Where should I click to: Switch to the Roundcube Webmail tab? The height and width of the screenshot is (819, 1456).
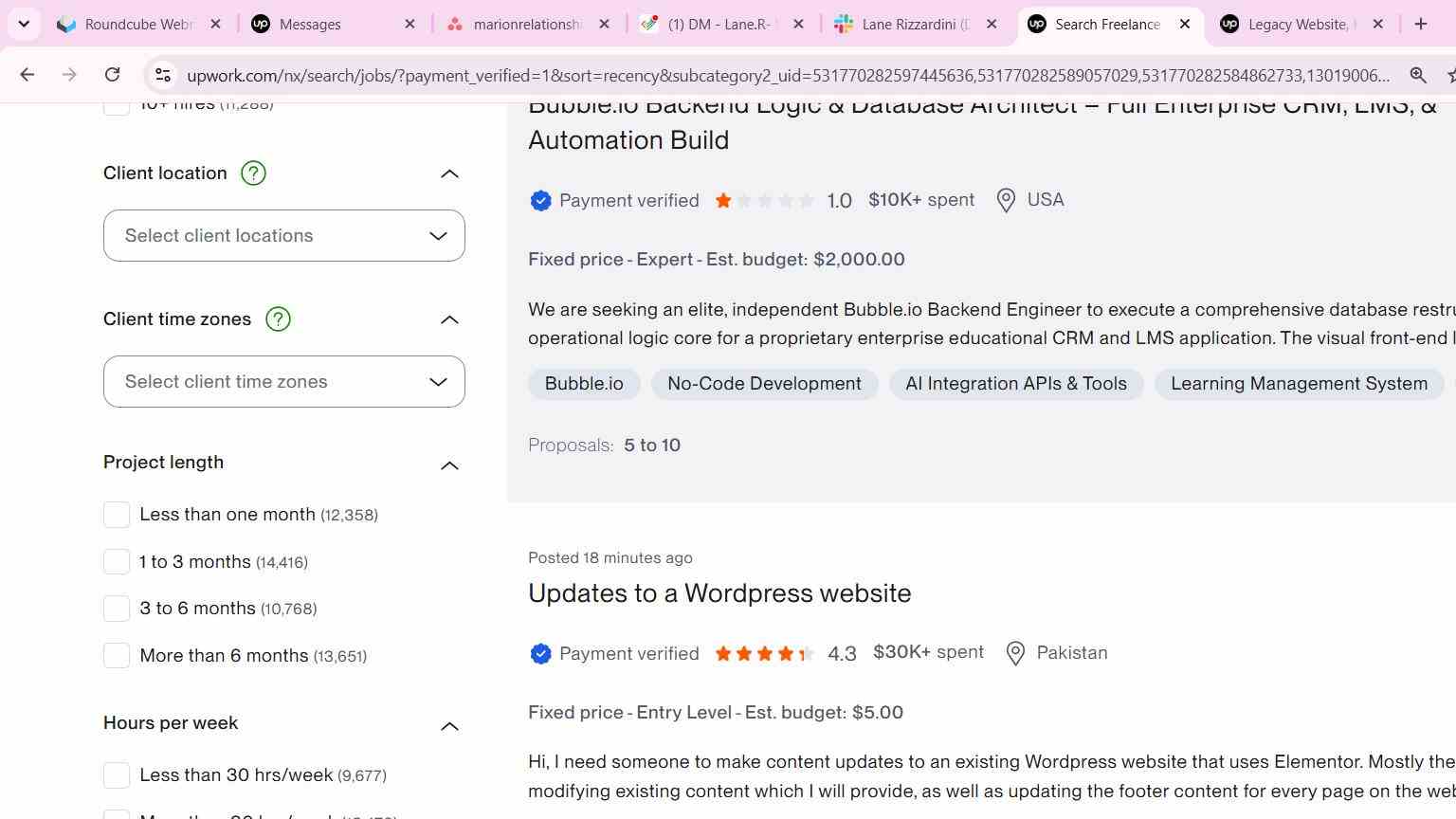tap(138, 24)
